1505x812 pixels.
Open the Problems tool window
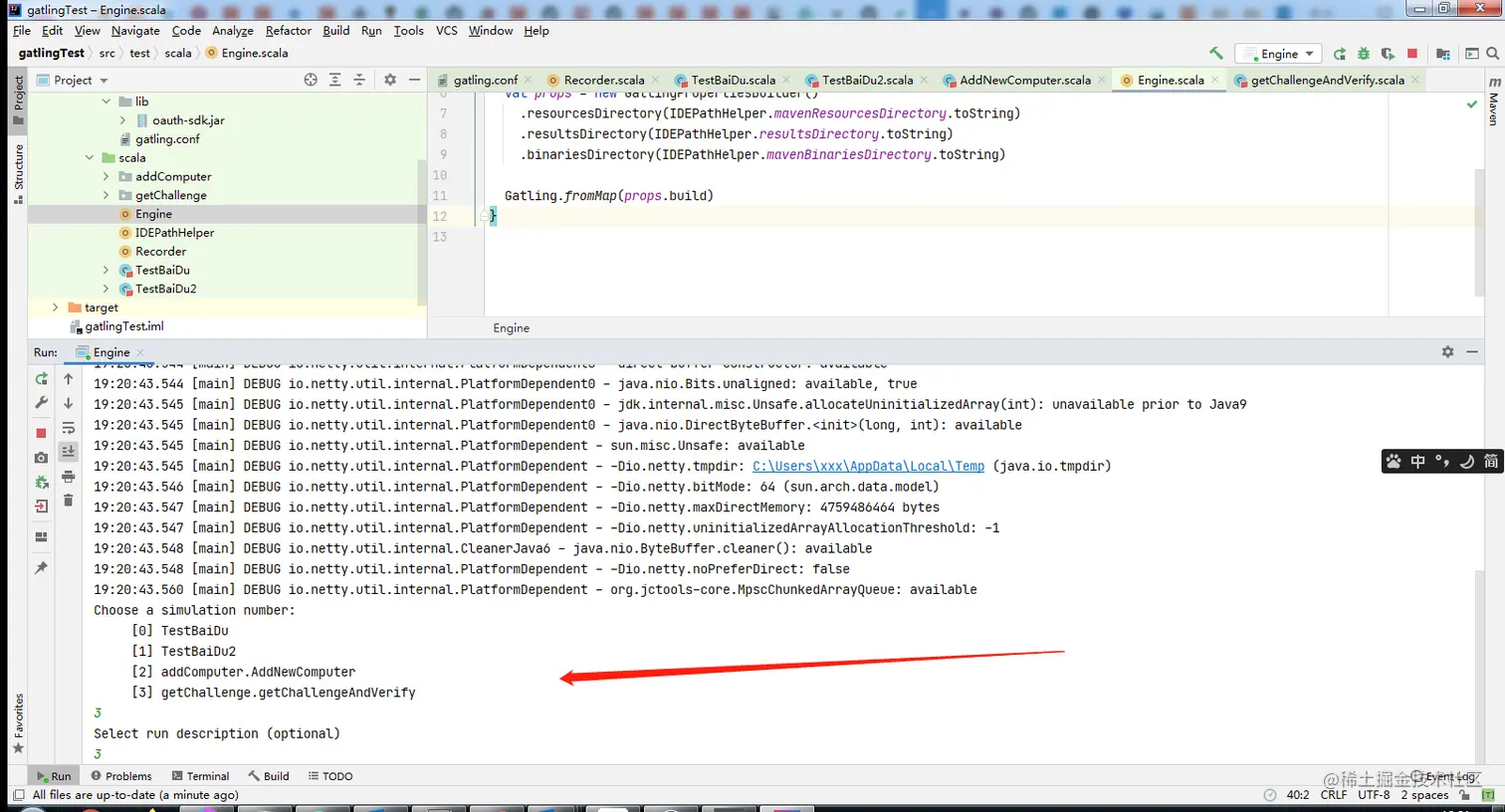[x=120, y=776]
